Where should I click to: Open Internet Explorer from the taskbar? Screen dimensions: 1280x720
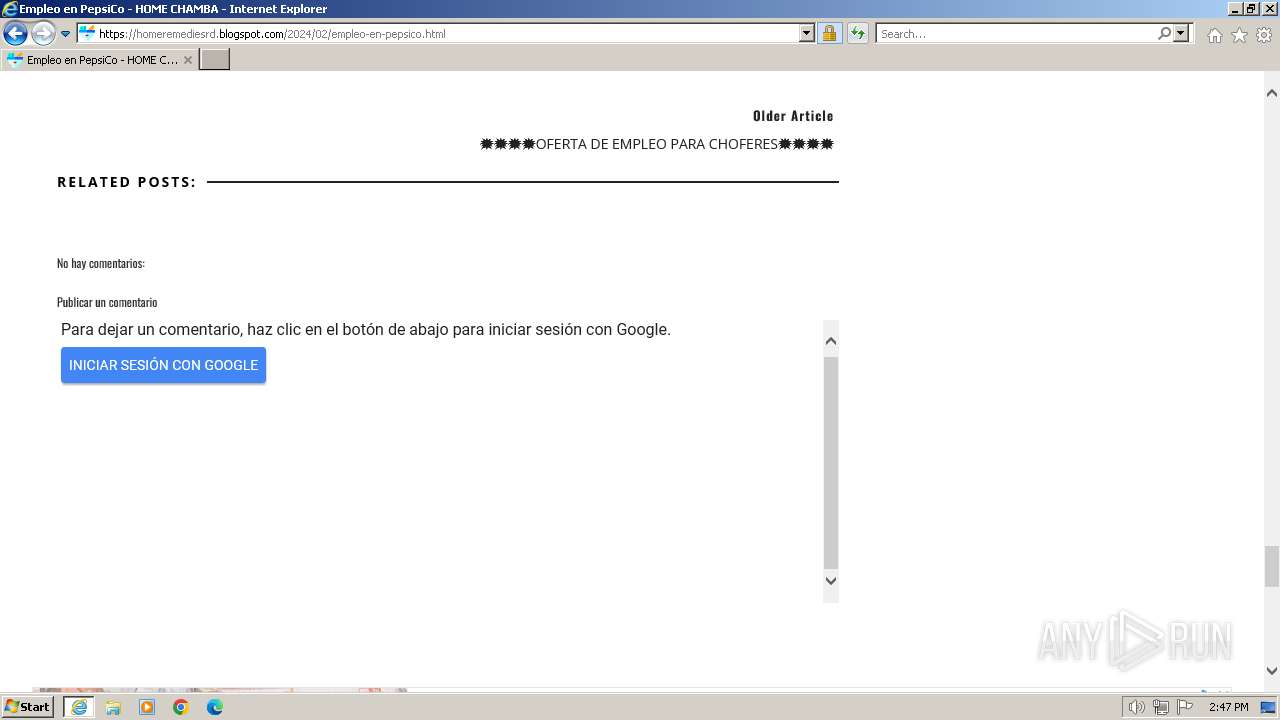78,707
